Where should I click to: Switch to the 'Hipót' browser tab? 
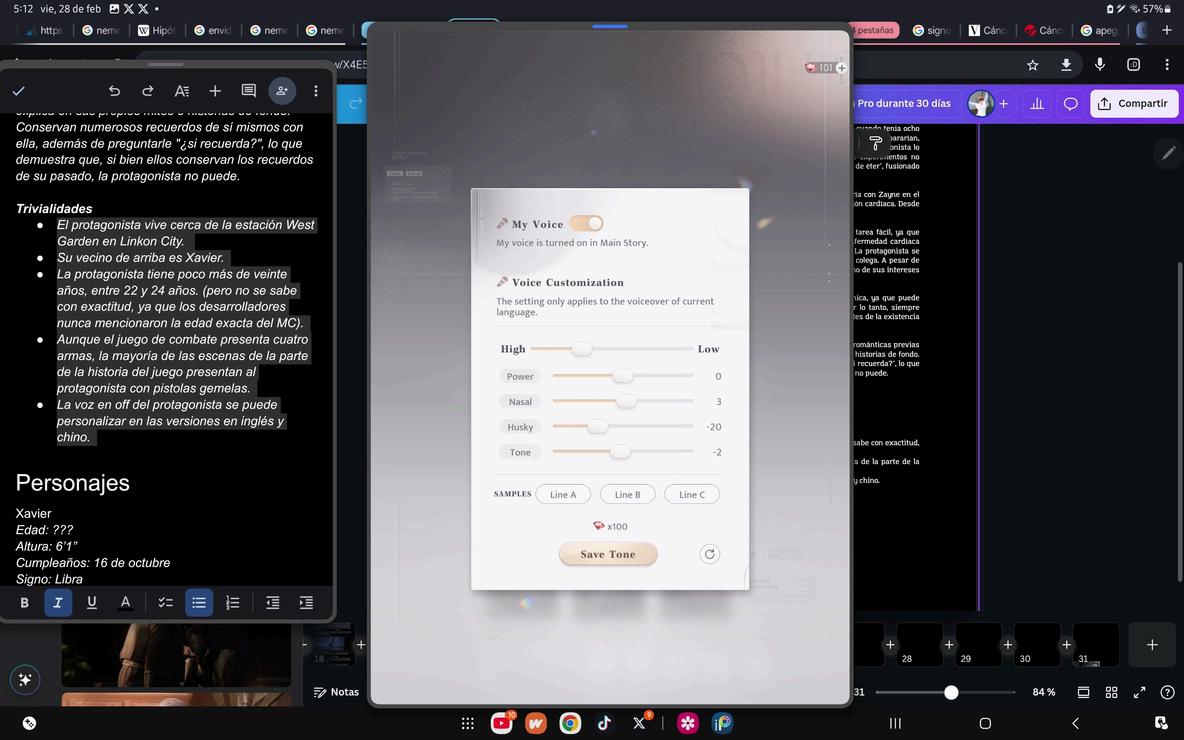156,30
